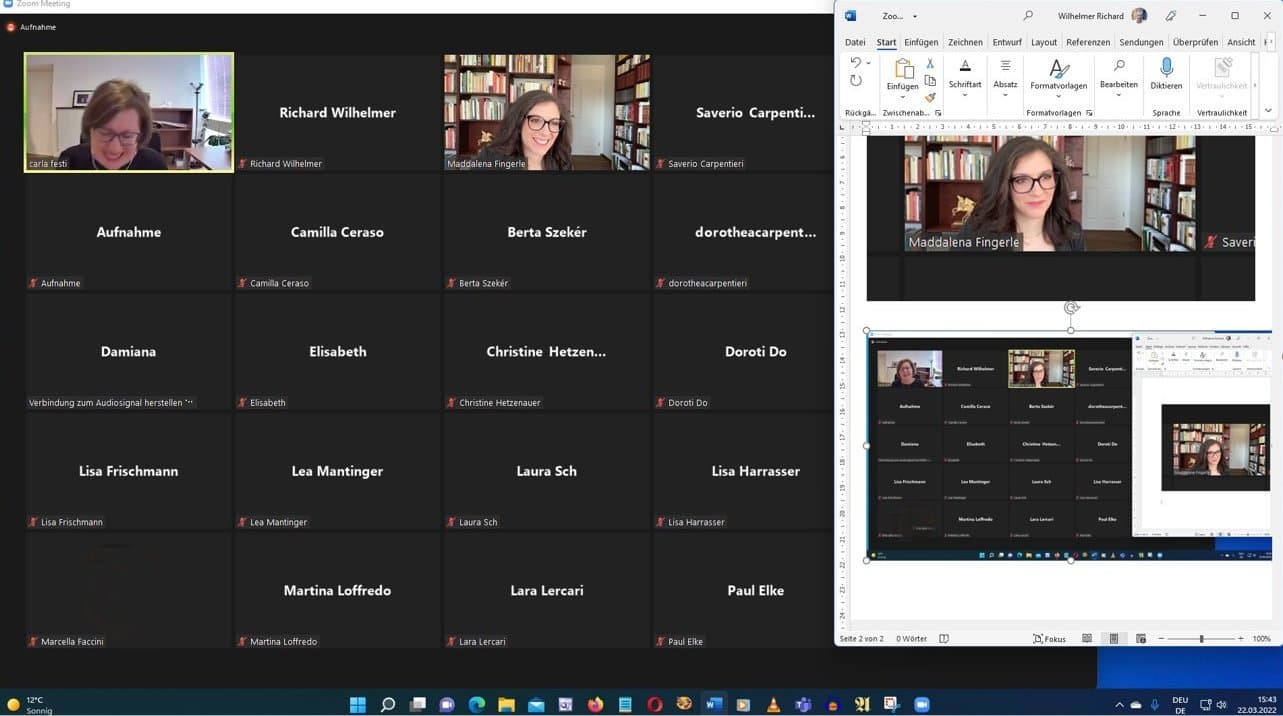
Task: Open the search magnifier in Word title bar
Action: (1028, 16)
